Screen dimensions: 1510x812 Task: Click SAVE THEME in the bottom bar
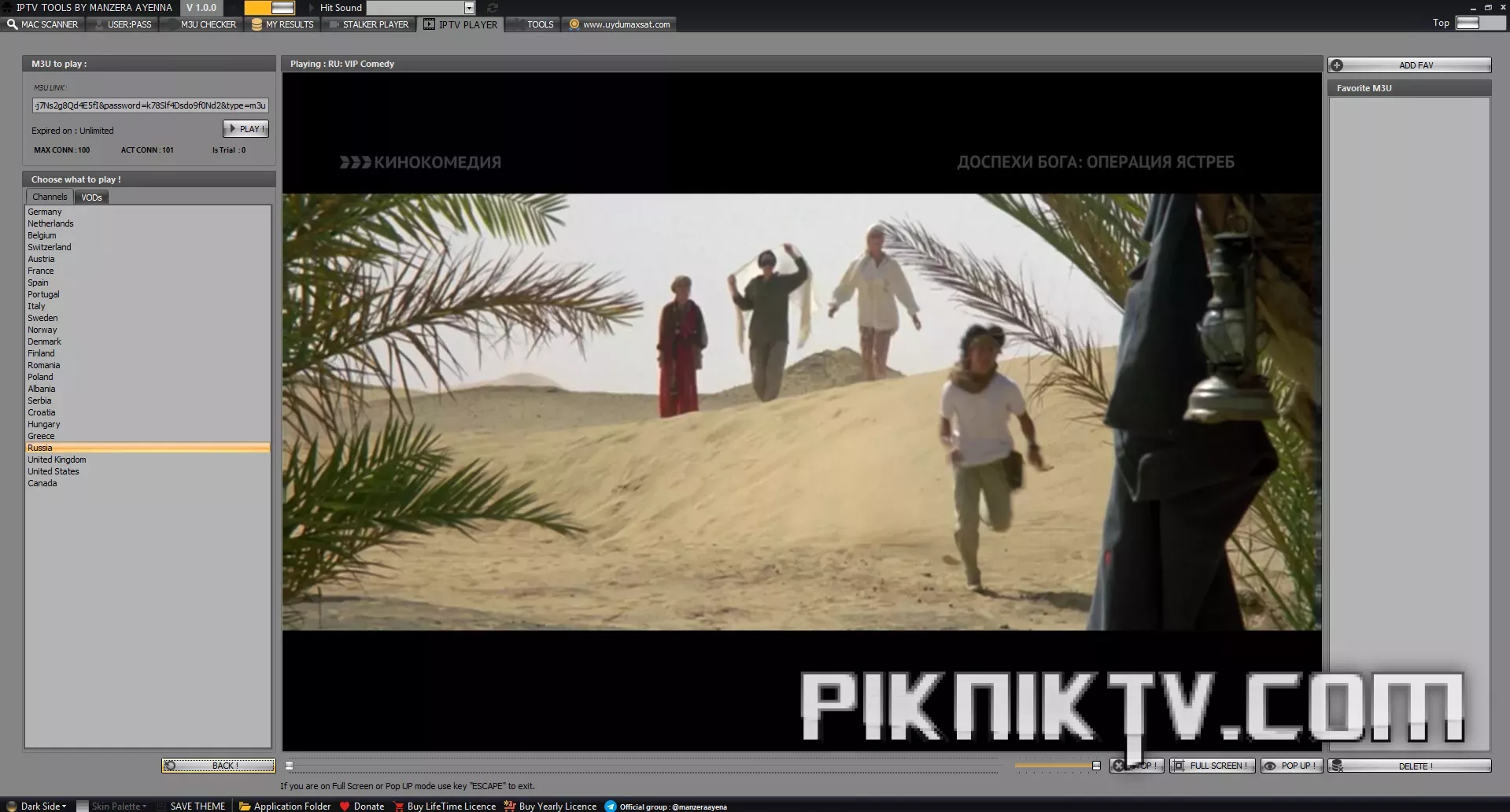click(191, 806)
